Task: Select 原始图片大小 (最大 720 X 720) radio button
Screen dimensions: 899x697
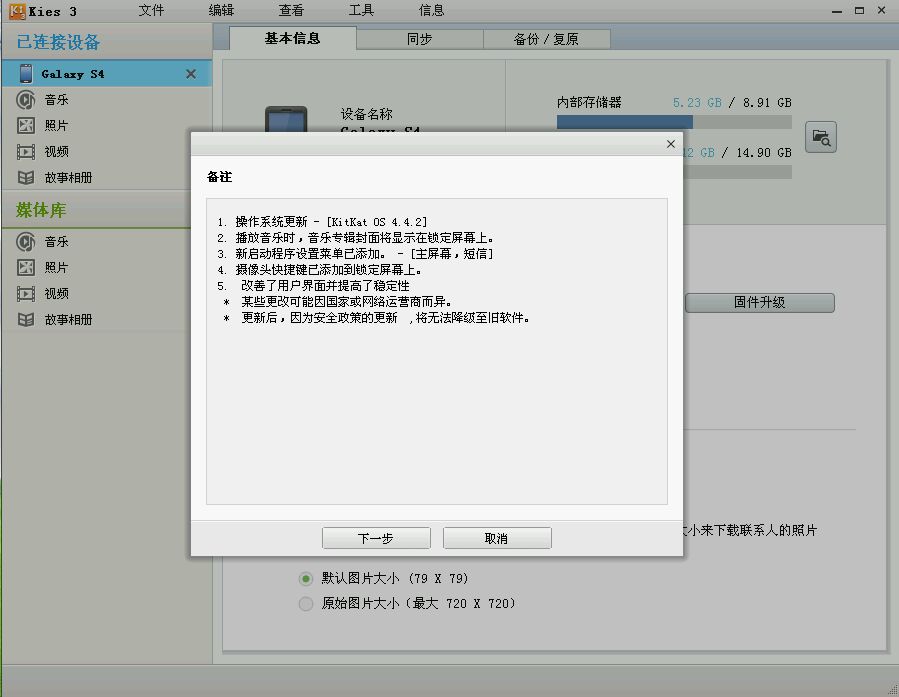Action: click(x=306, y=604)
